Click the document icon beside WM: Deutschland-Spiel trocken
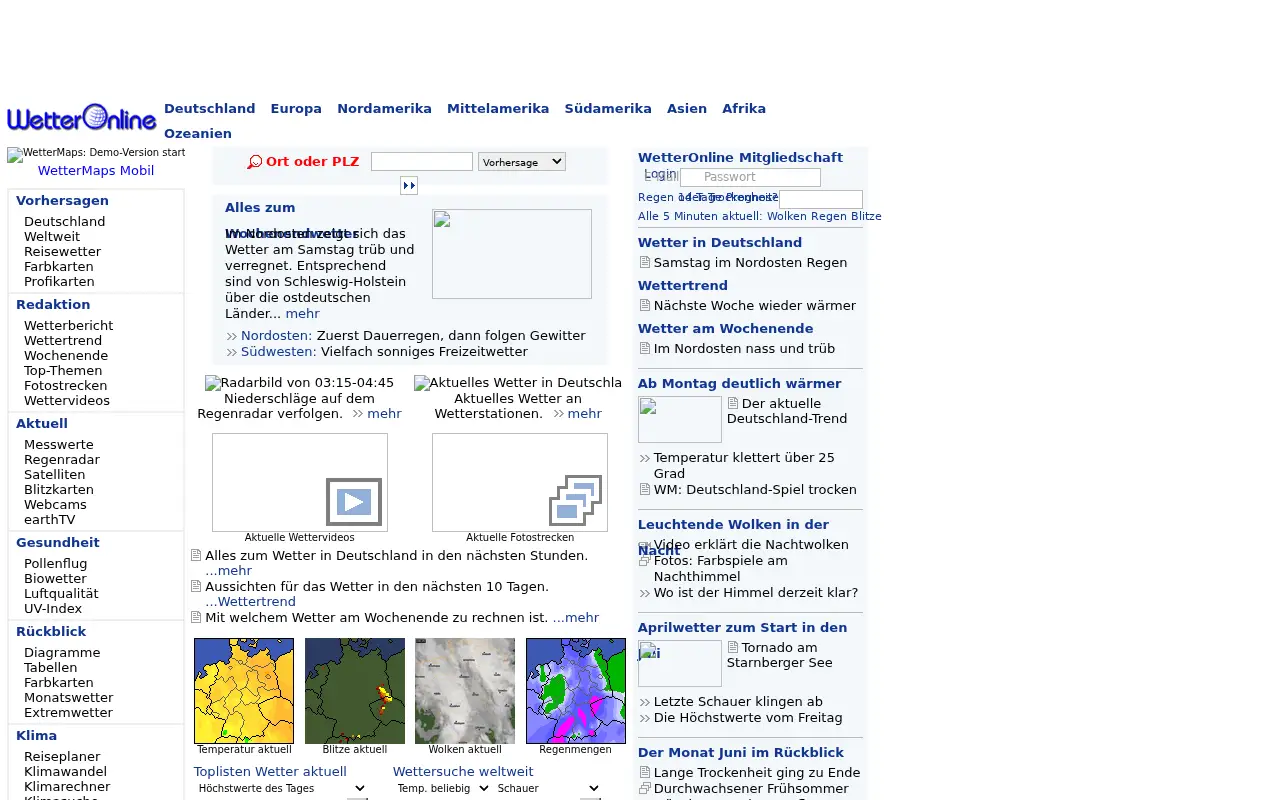Viewport: 1280px width, 800px height. coord(645,490)
